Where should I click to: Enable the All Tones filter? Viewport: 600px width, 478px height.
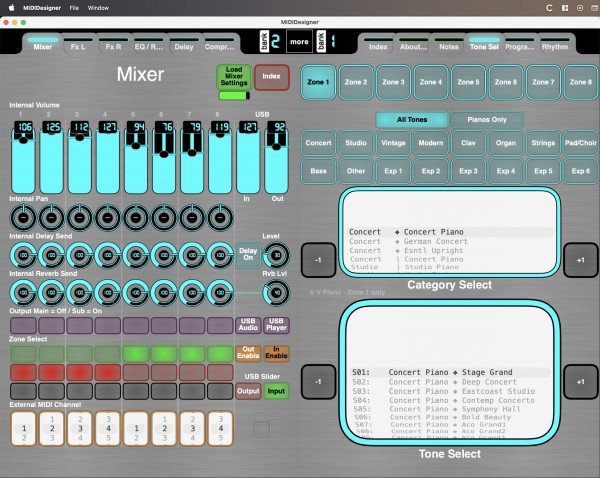[x=412, y=119]
